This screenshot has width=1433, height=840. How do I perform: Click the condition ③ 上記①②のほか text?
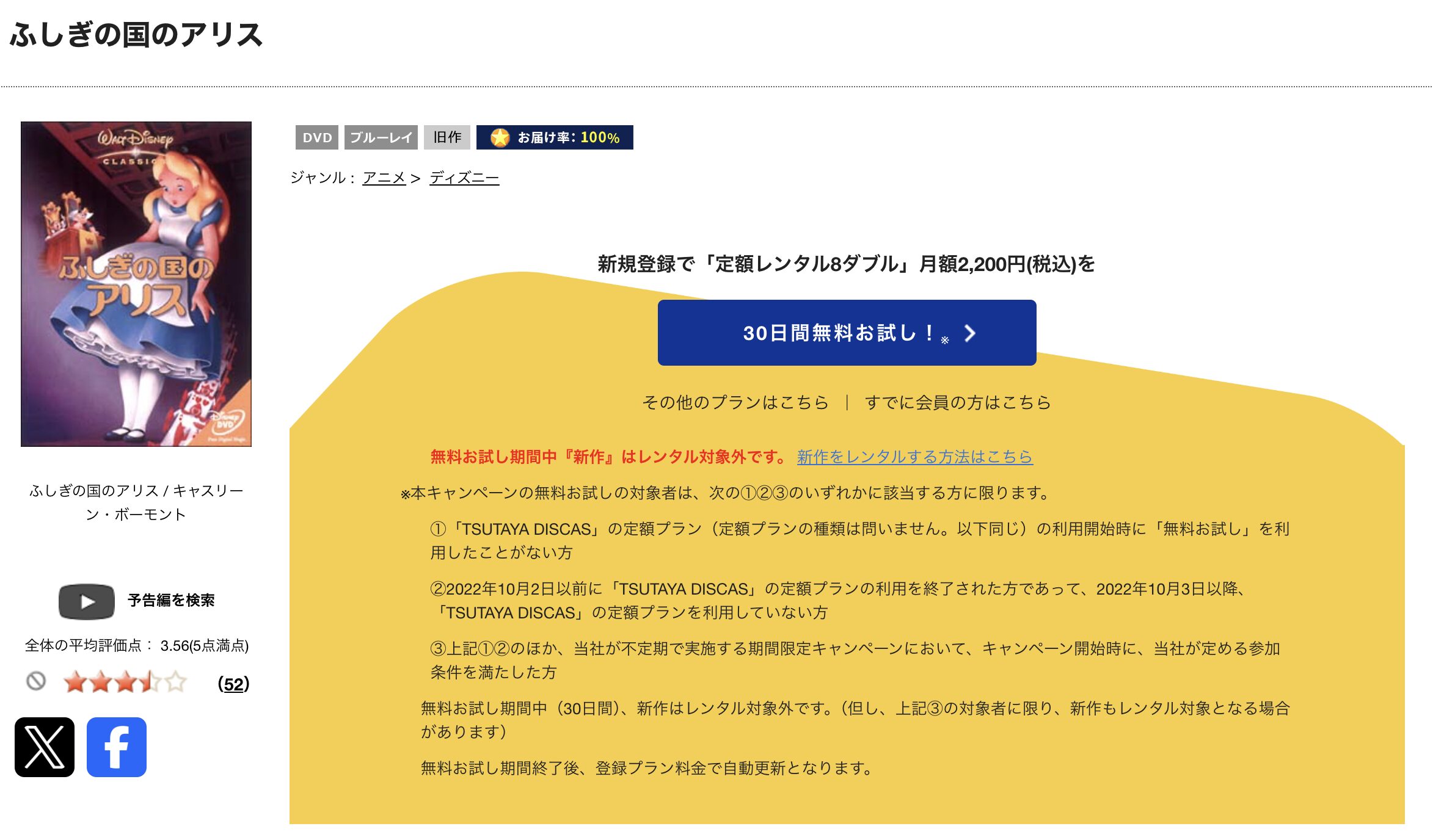click(x=855, y=660)
